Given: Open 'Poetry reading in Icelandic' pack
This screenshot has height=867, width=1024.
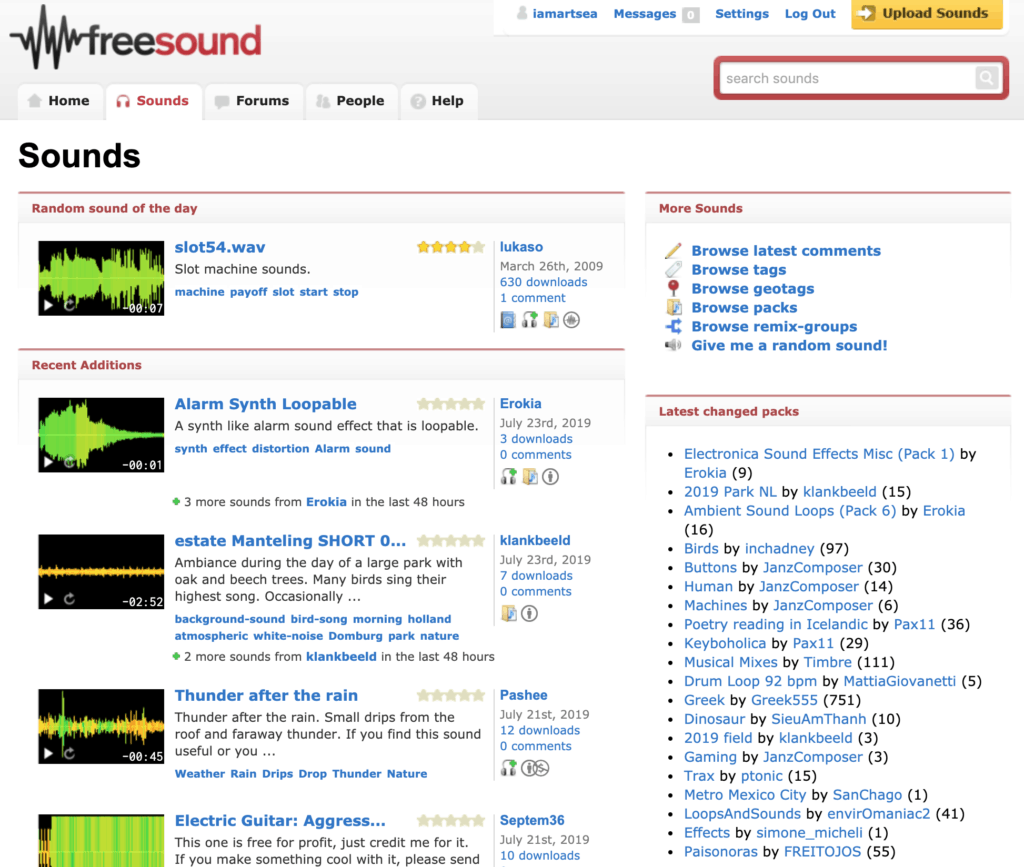Looking at the screenshot, I should click(775, 624).
